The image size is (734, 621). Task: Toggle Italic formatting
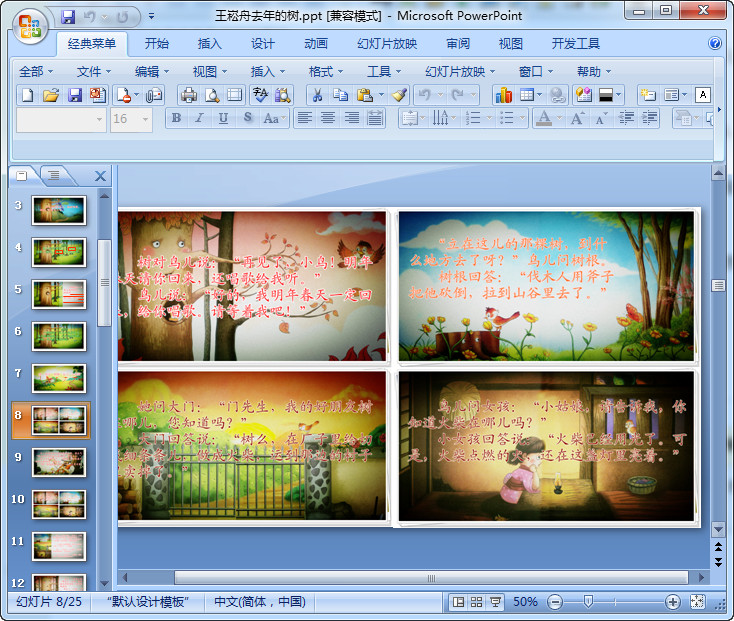pyautogui.click(x=200, y=118)
